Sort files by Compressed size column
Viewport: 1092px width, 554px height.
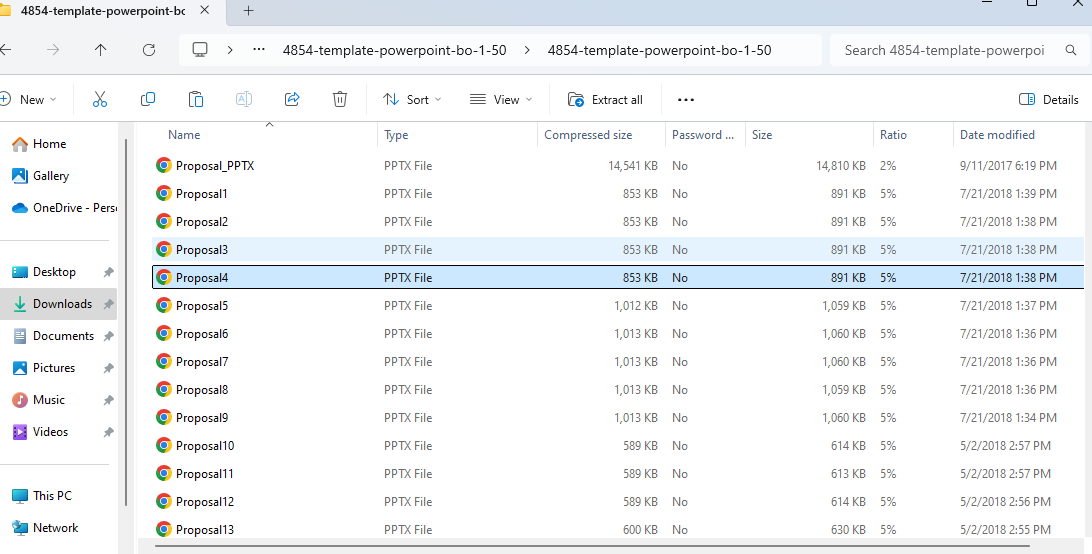[588, 135]
